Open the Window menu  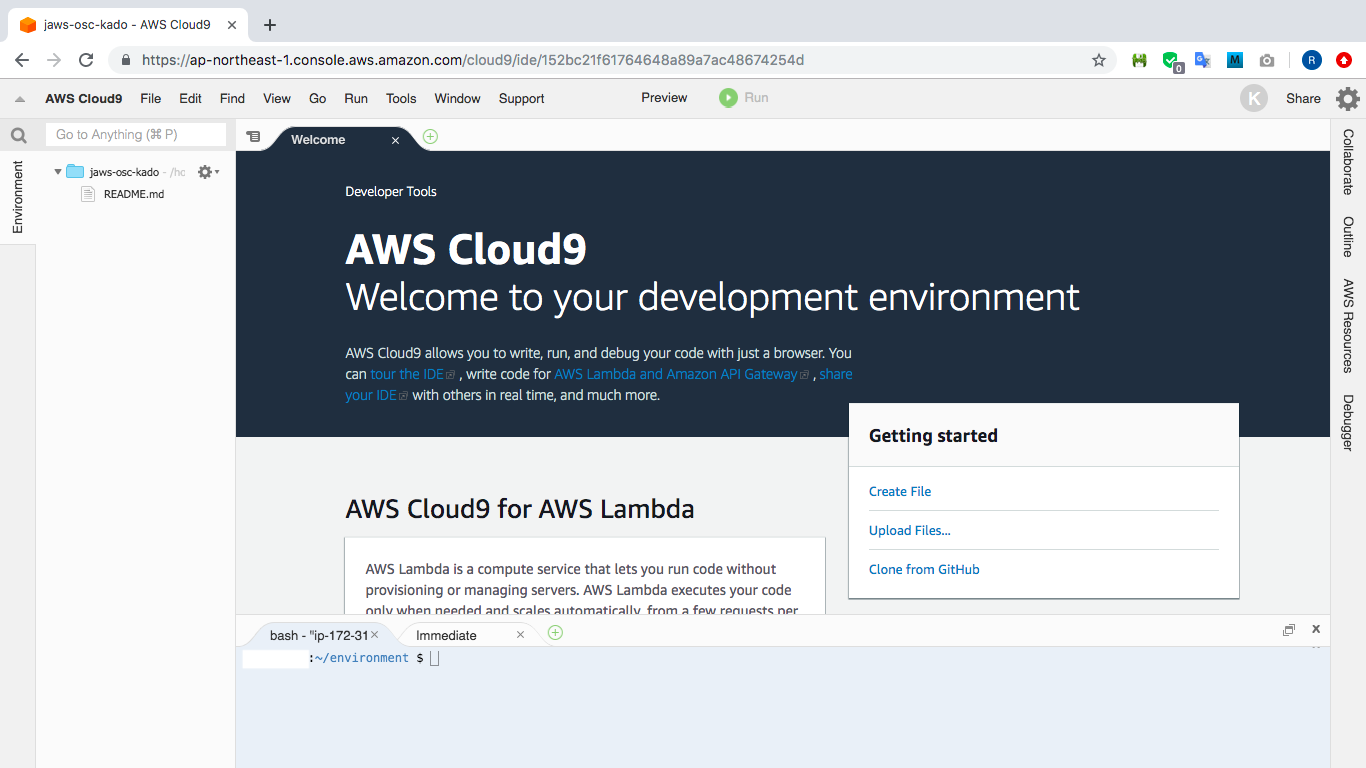[x=457, y=98]
